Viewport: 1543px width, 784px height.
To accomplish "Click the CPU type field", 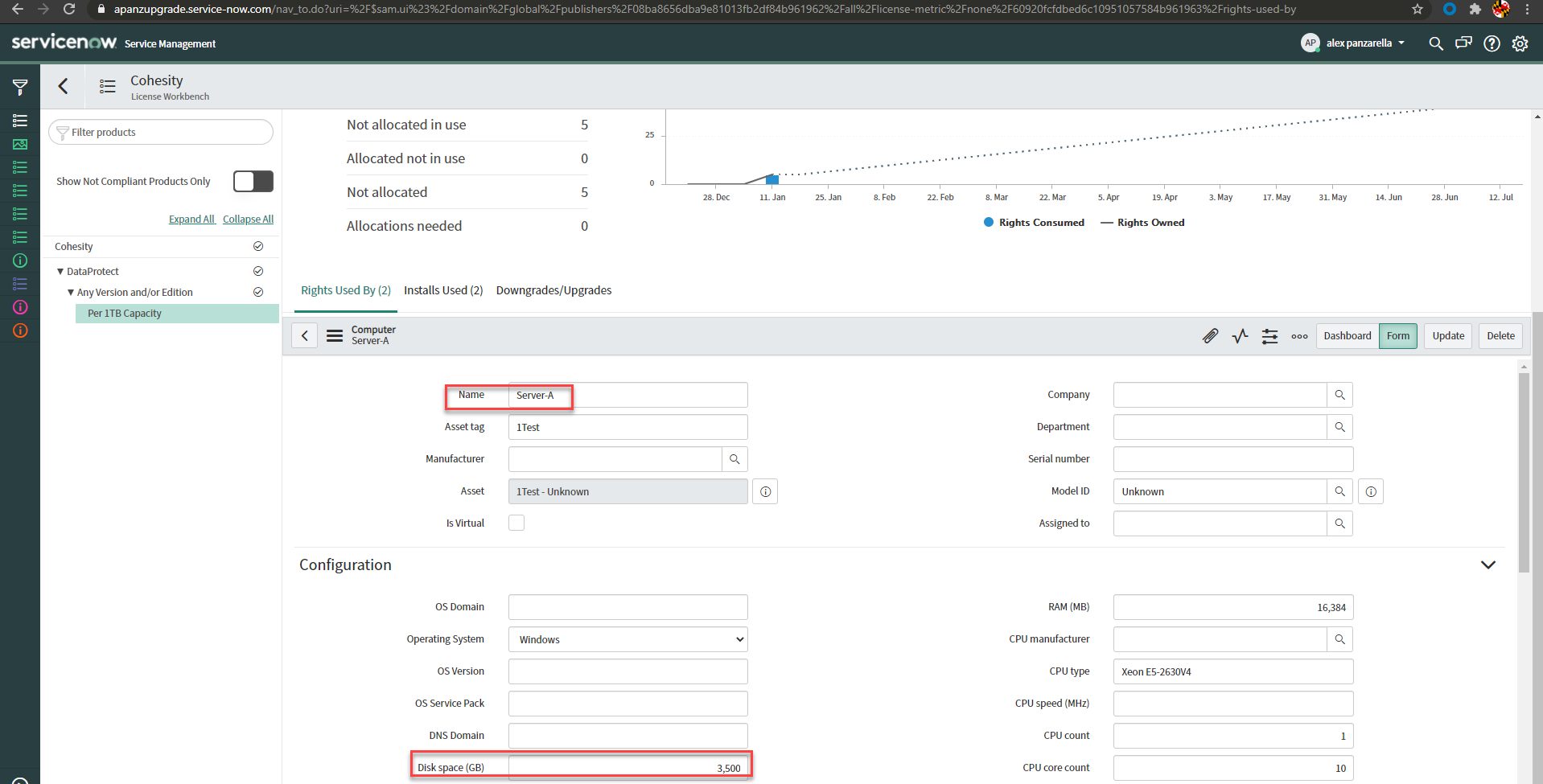I will pyautogui.click(x=1233, y=671).
